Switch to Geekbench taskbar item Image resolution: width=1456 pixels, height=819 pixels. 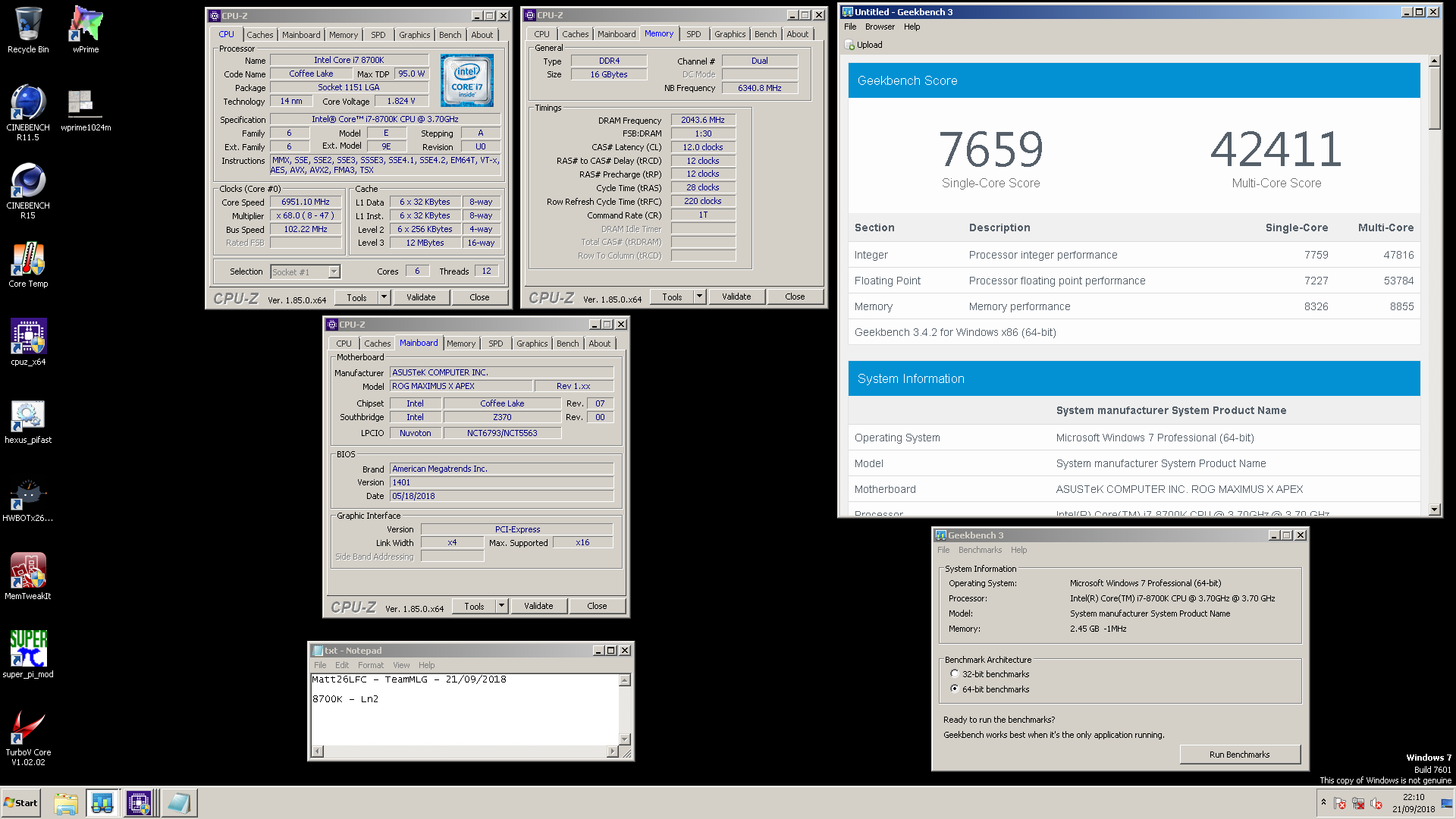(x=102, y=803)
